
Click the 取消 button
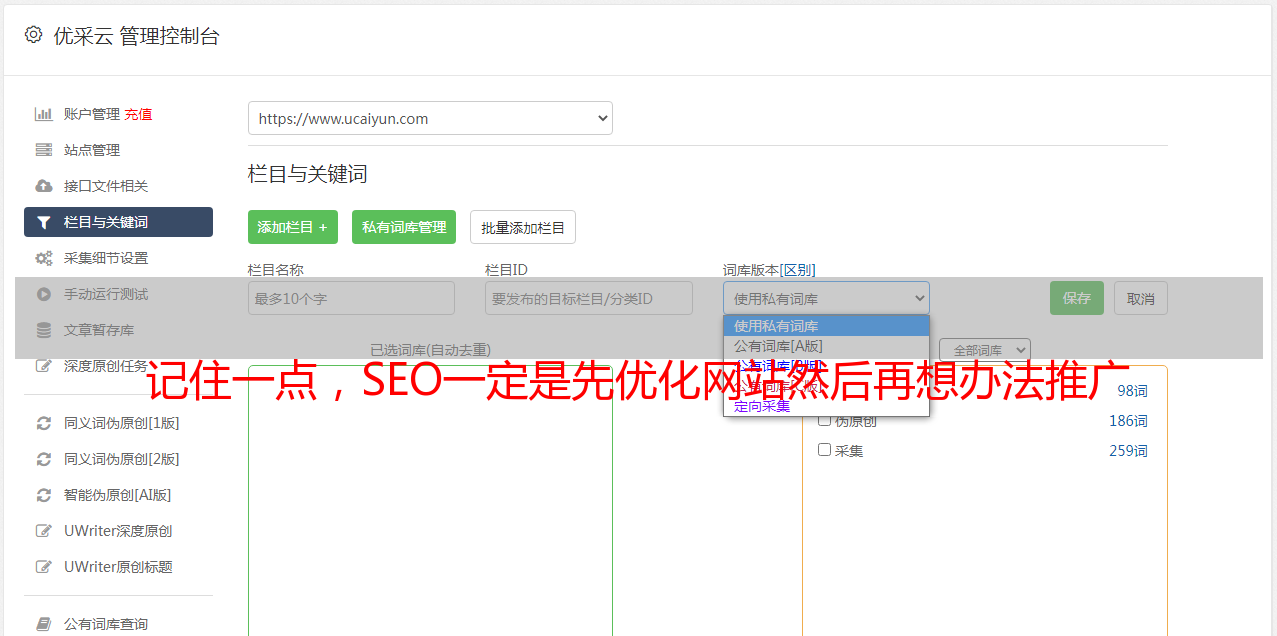[x=1141, y=298]
